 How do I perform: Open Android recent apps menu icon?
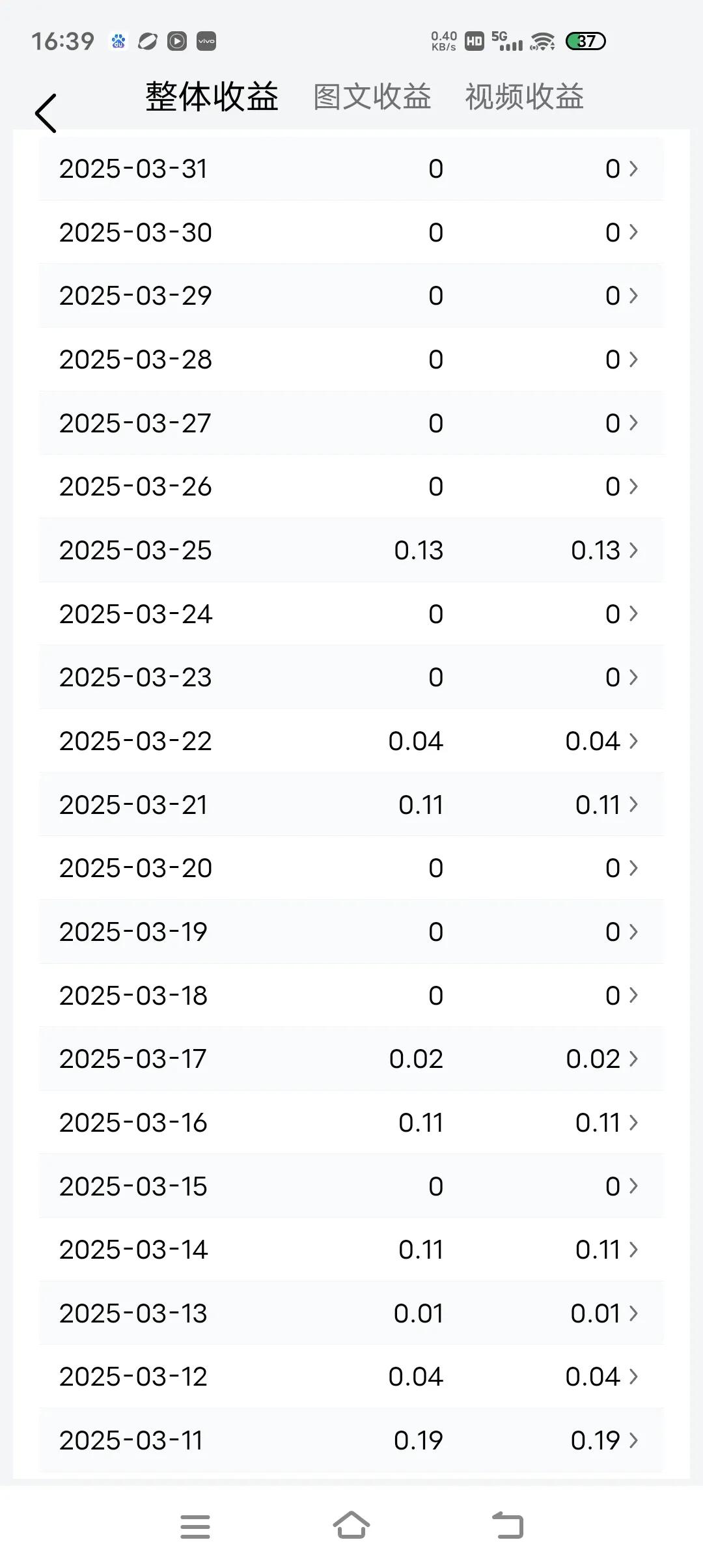pos(195,1526)
